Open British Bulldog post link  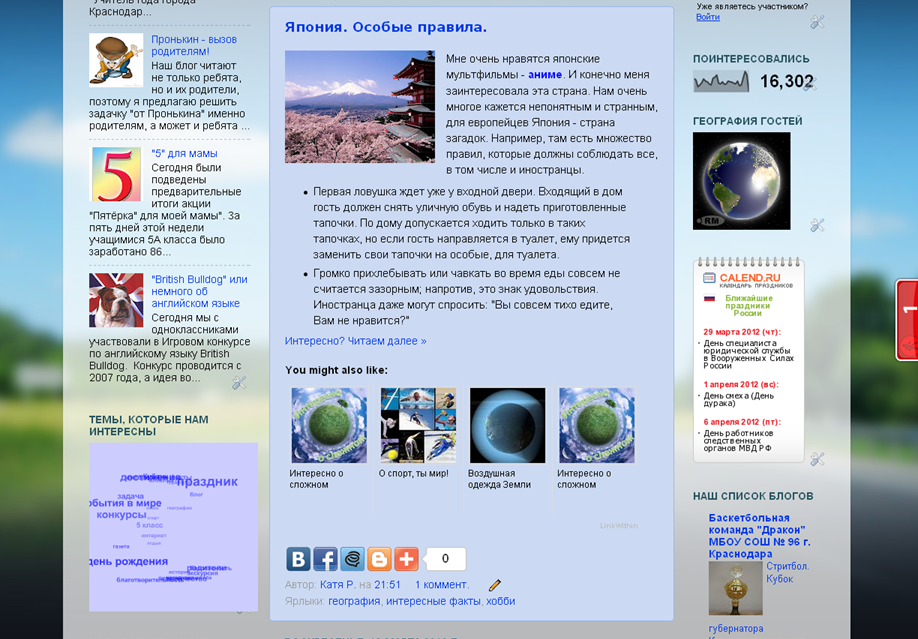199,291
